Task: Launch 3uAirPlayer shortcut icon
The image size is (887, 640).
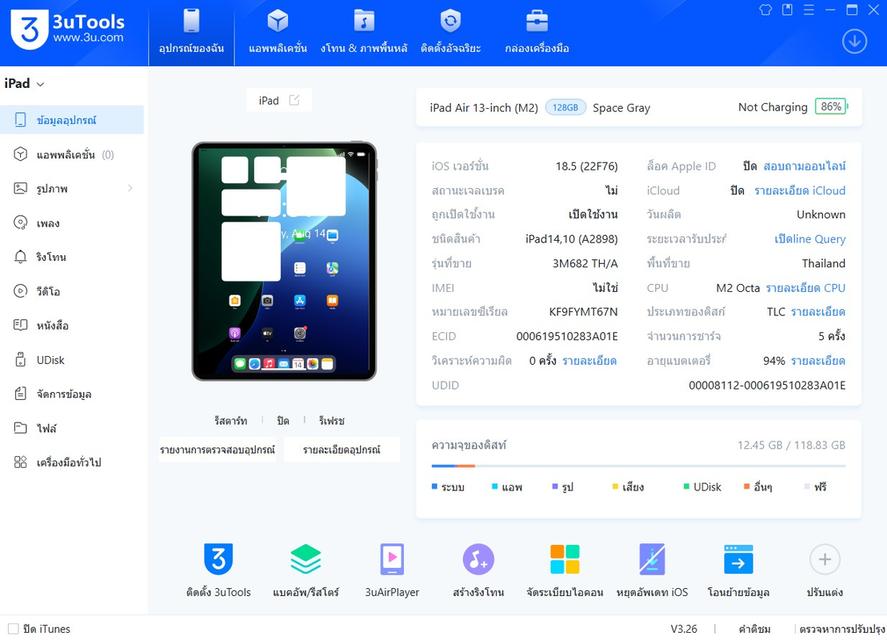Action: [x=392, y=559]
